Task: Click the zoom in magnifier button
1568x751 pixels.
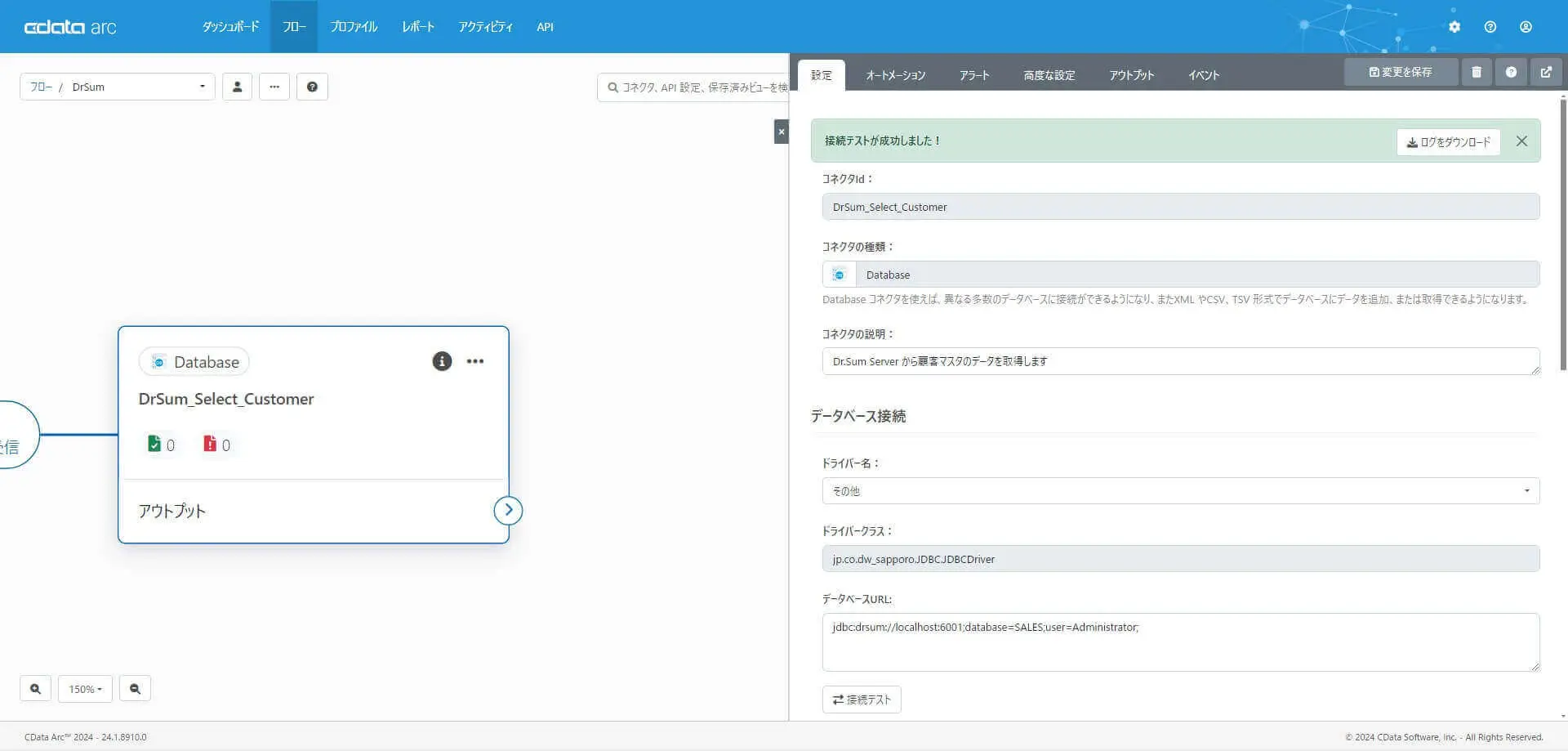Action: tap(35, 689)
